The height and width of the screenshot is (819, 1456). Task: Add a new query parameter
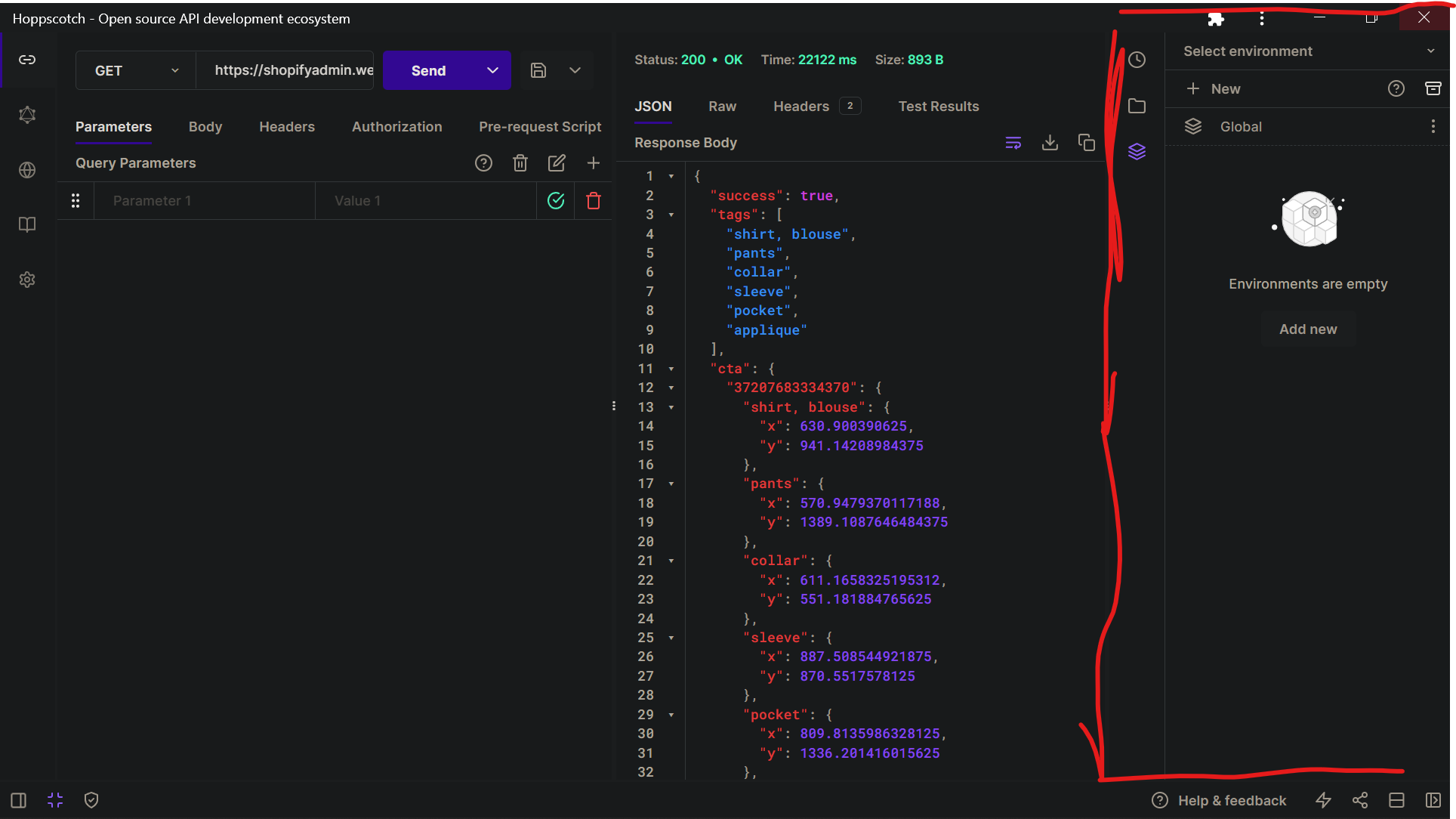click(x=594, y=162)
